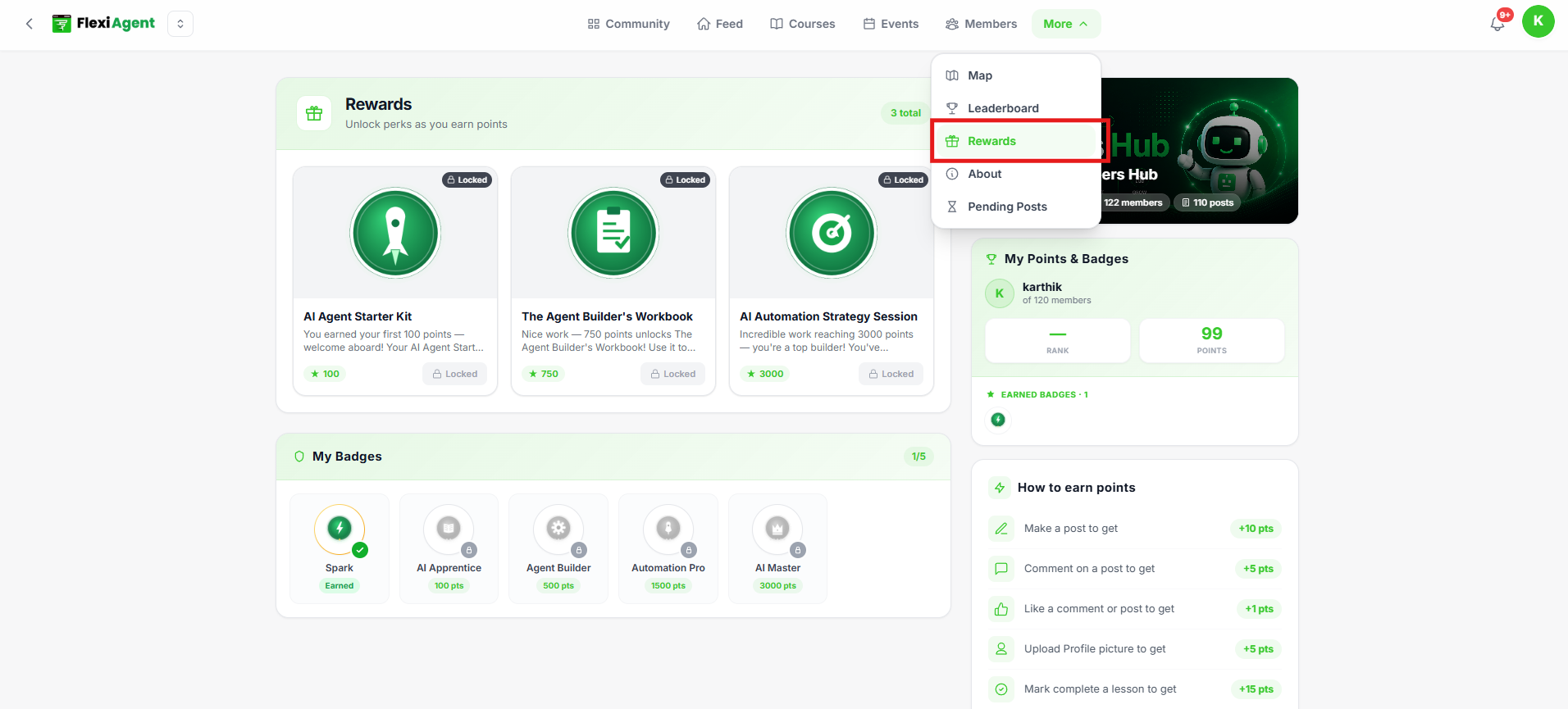
Task: Click the 3000 star points chip
Action: point(765,374)
